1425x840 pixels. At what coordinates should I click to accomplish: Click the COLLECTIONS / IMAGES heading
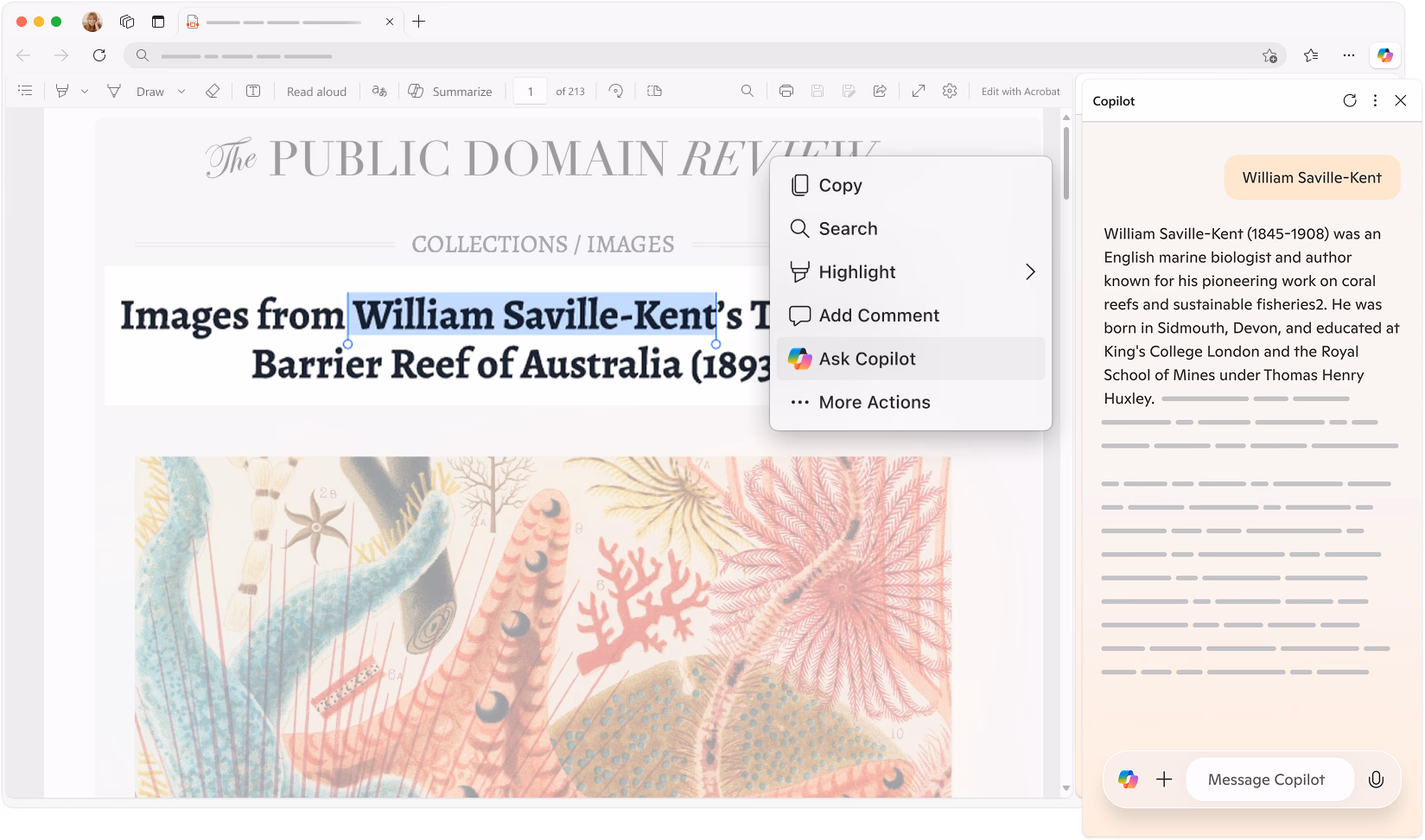pyautogui.click(x=543, y=245)
